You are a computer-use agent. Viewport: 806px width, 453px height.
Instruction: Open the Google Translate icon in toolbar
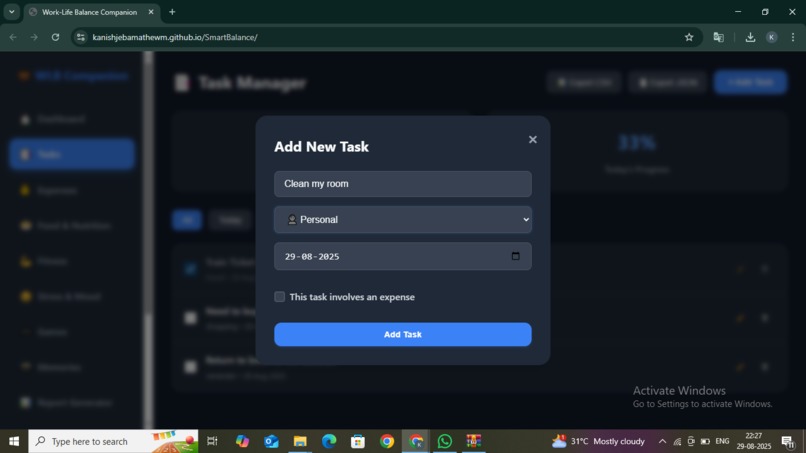(x=719, y=37)
